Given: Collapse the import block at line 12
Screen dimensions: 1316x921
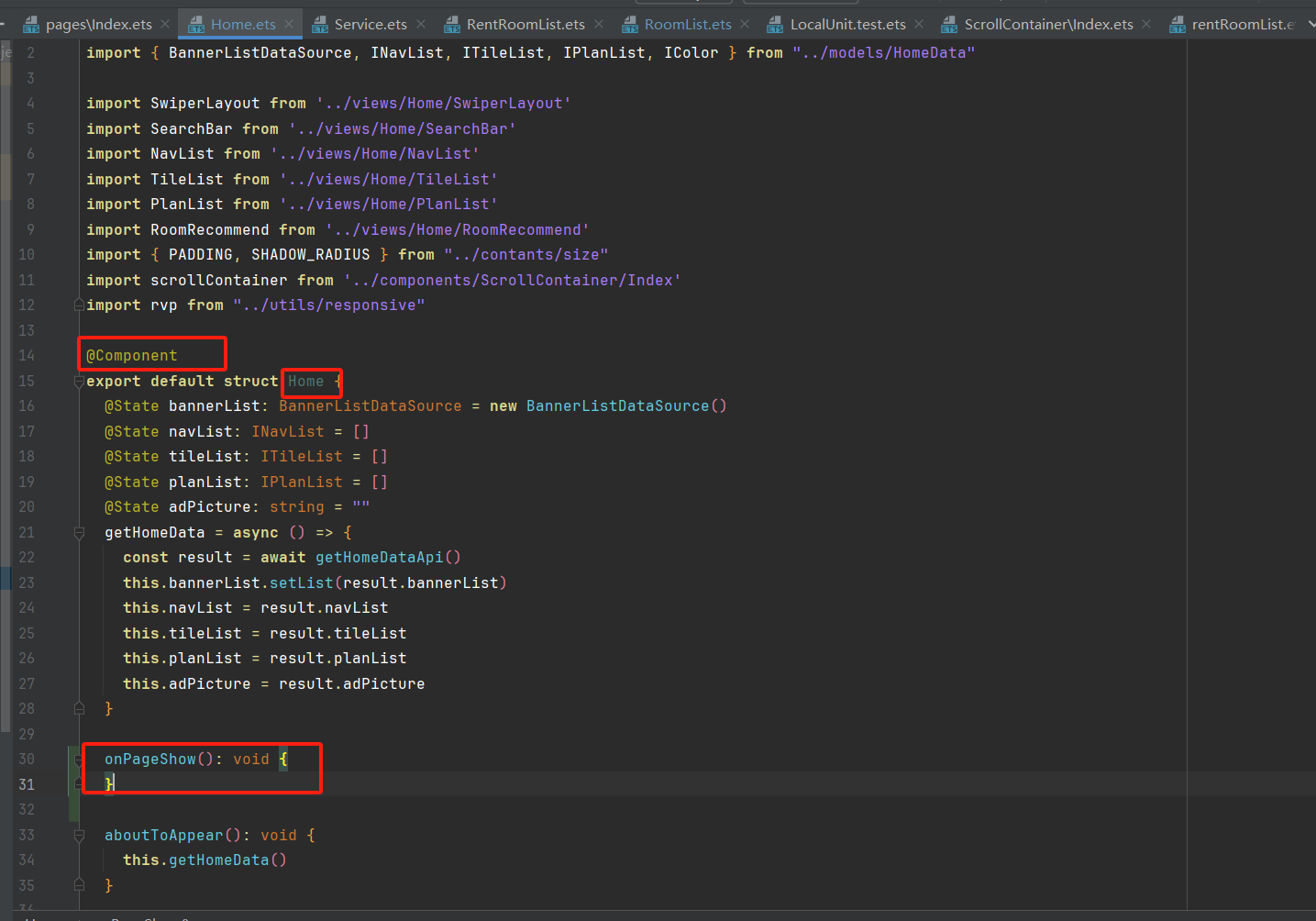Looking at the screenshot, I should click(79, 305).
